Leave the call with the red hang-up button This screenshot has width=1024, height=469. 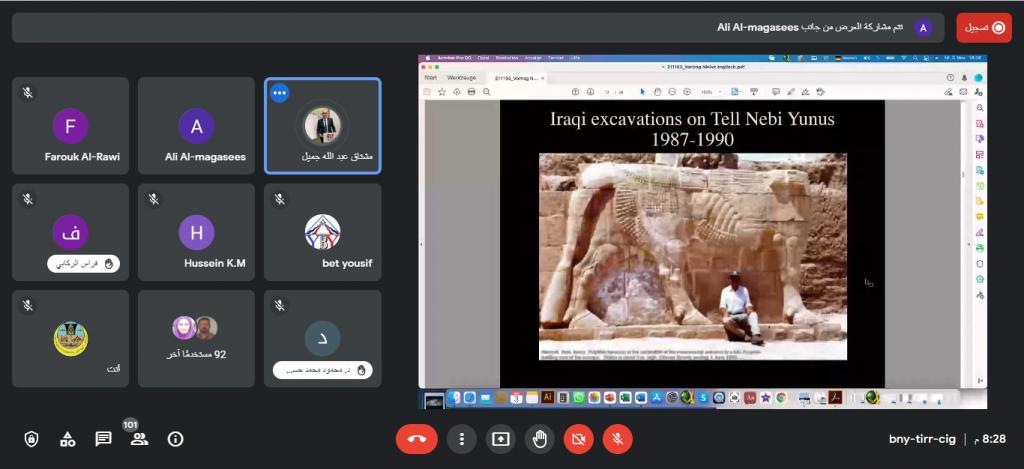pos(417,438)
